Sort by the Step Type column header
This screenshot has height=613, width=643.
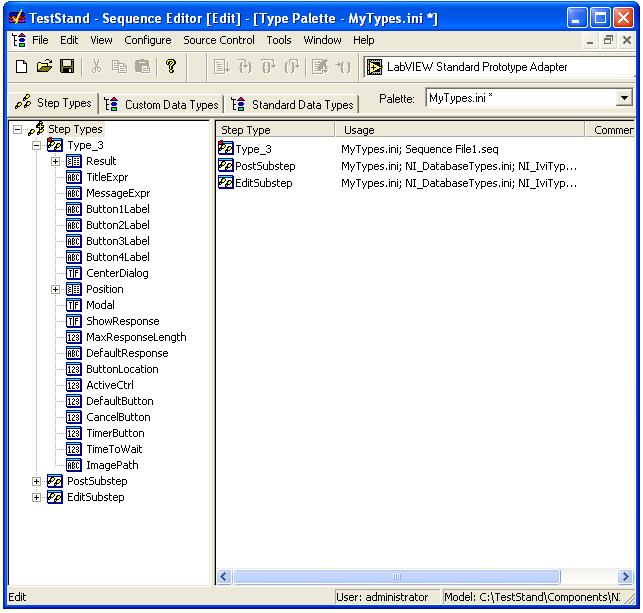click(275, 130)
